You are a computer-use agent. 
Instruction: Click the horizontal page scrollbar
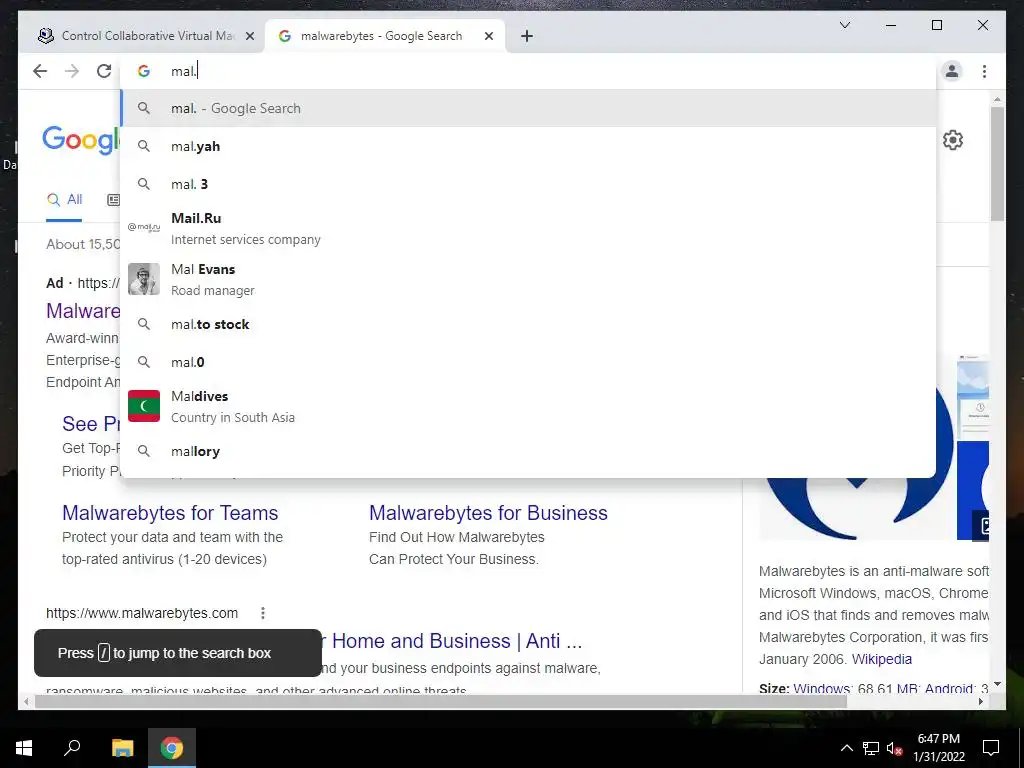coord(441,701)
